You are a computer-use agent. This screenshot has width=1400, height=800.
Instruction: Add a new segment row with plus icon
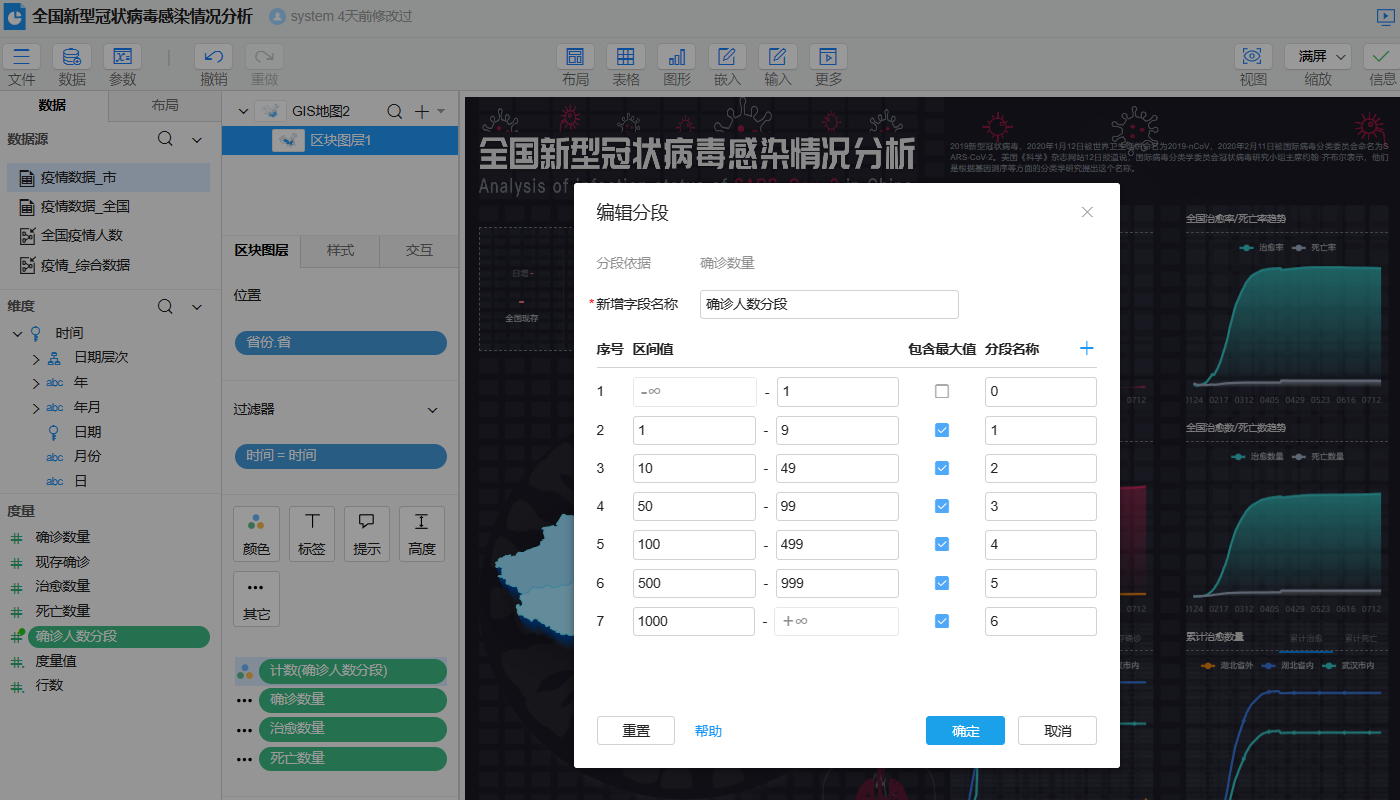coord(1087,349)
